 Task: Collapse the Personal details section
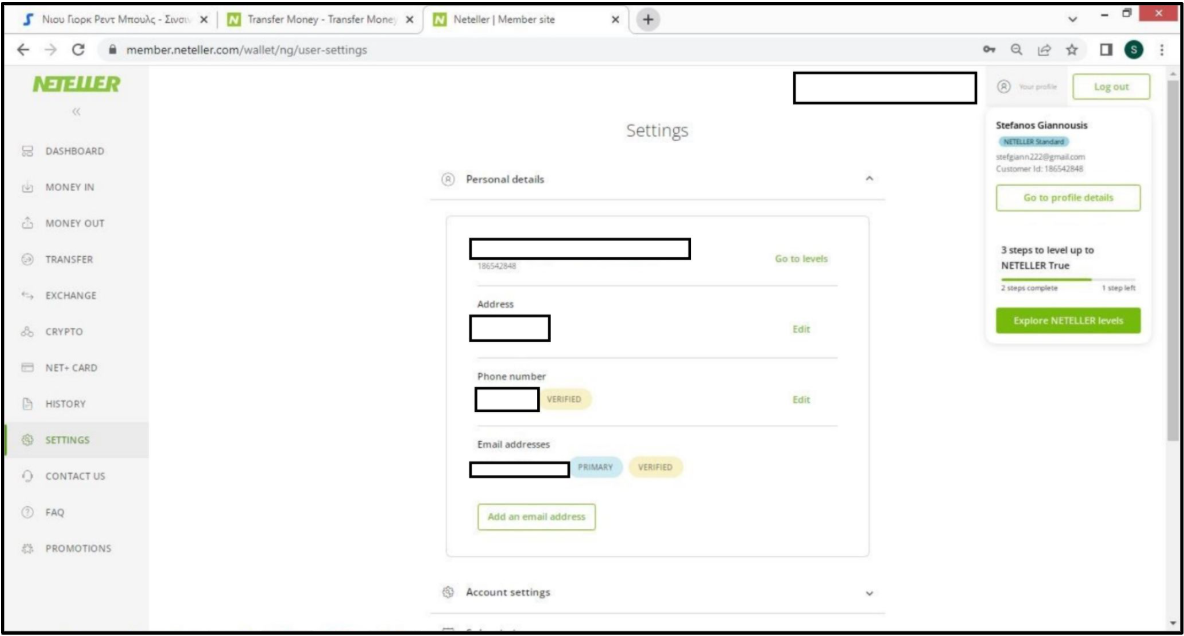click(x=869, y=180)
